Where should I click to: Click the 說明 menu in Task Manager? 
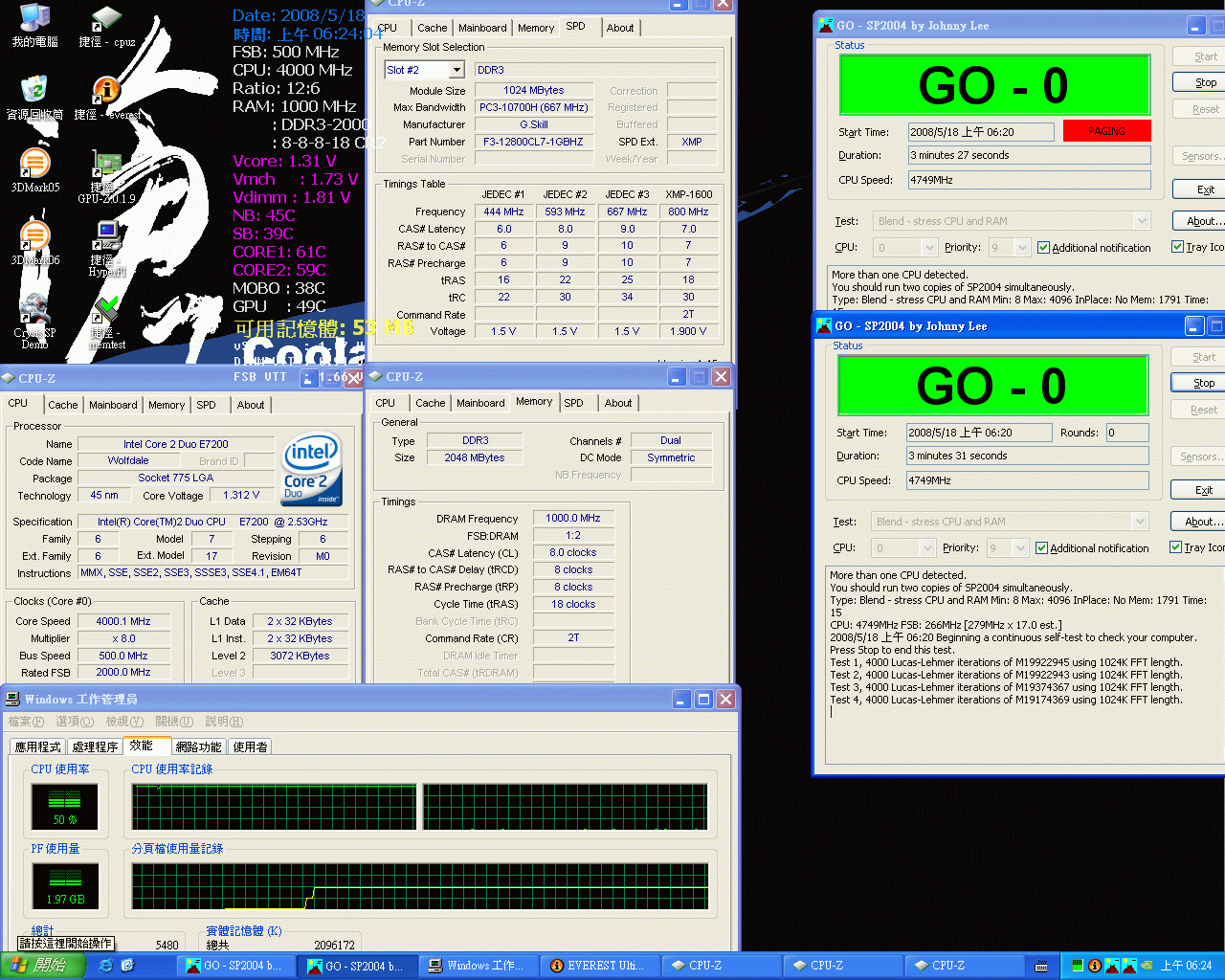click(223, 722)
